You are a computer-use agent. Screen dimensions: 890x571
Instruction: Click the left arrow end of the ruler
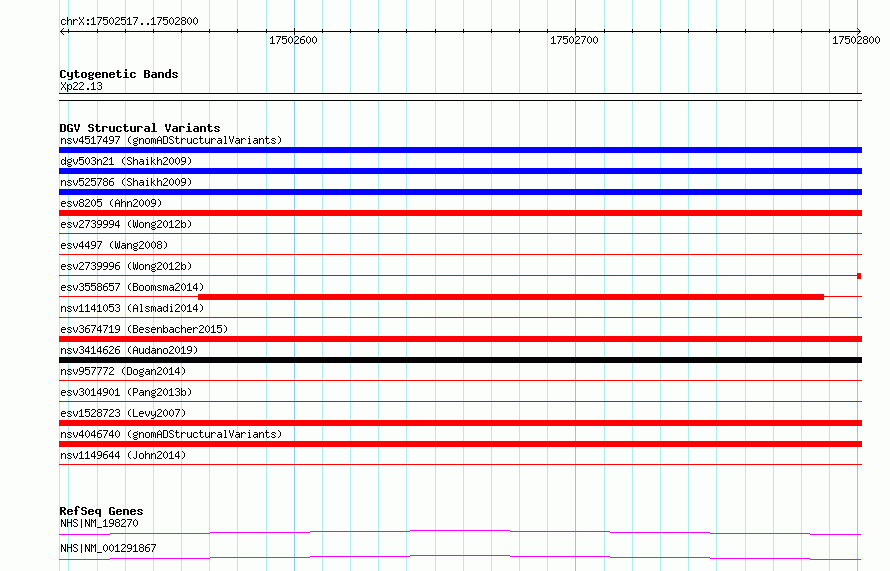pyautogui.click(x=63, y=31)
